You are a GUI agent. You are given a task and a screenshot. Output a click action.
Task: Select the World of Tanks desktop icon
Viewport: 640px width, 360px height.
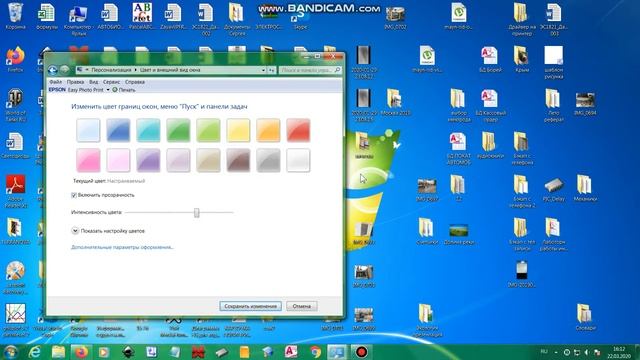[x=16, y=104]
